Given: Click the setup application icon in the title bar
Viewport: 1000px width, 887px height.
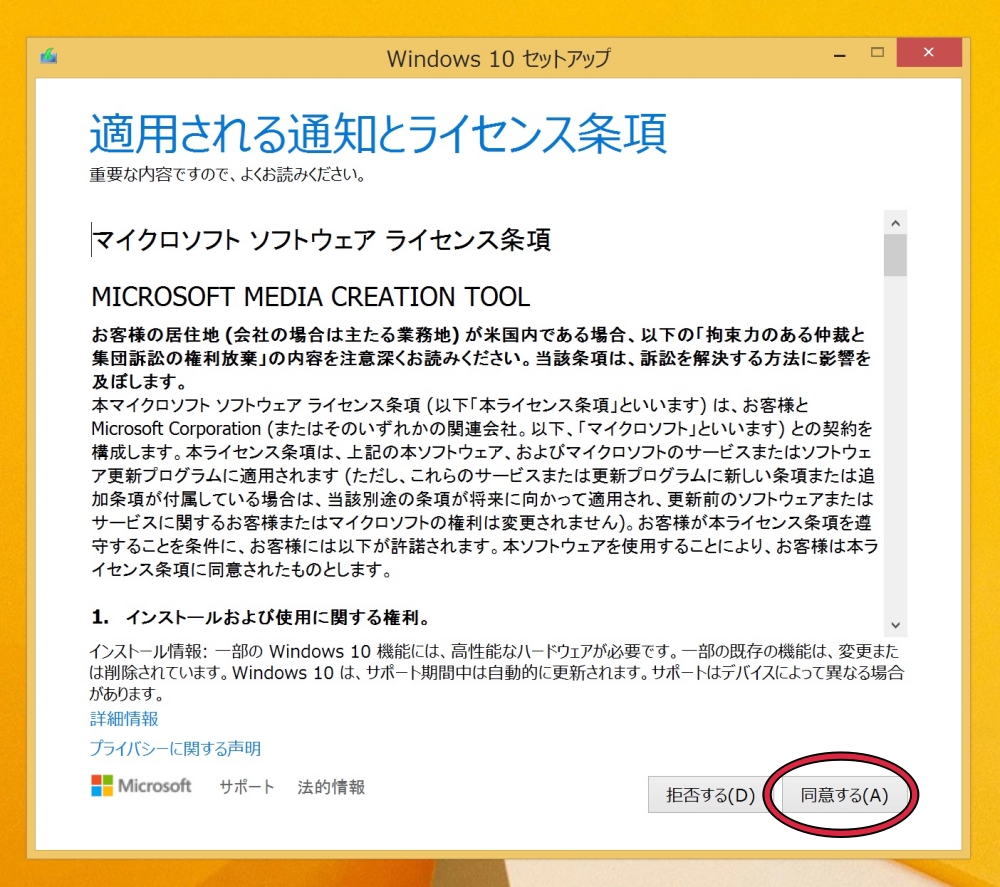Looking at the screenshot, I should coord(47,57).
